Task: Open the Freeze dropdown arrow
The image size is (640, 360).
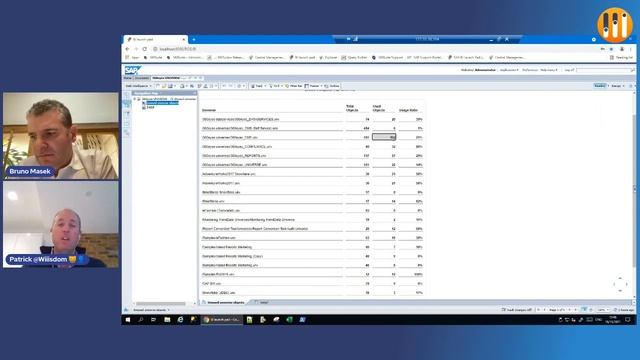Action: click(321, 86)
